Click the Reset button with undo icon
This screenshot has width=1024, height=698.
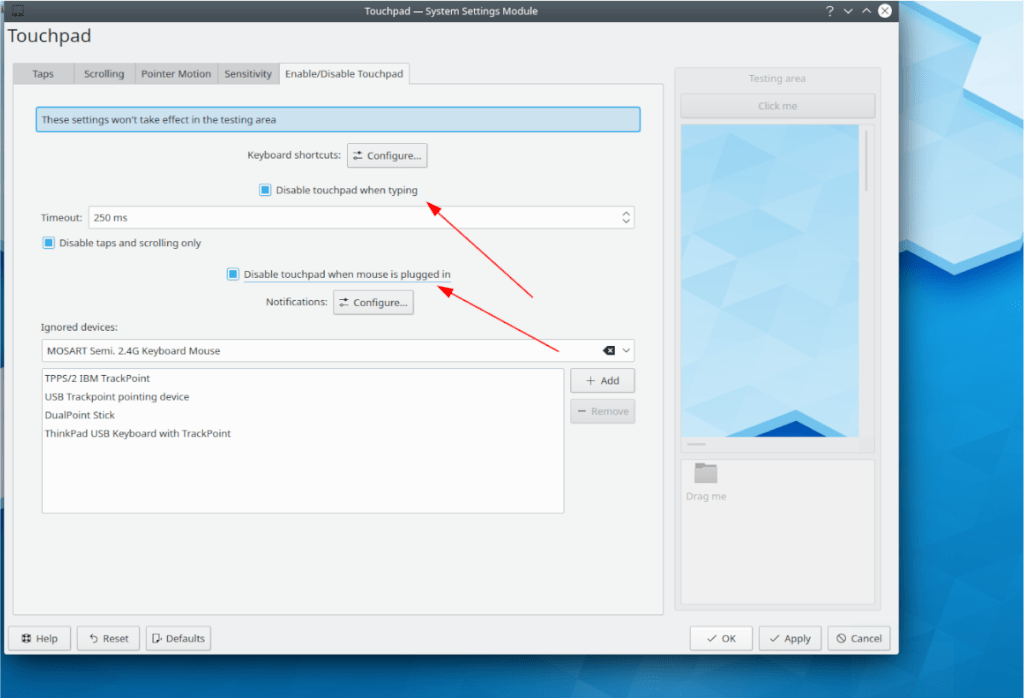[x=108, y=638]
